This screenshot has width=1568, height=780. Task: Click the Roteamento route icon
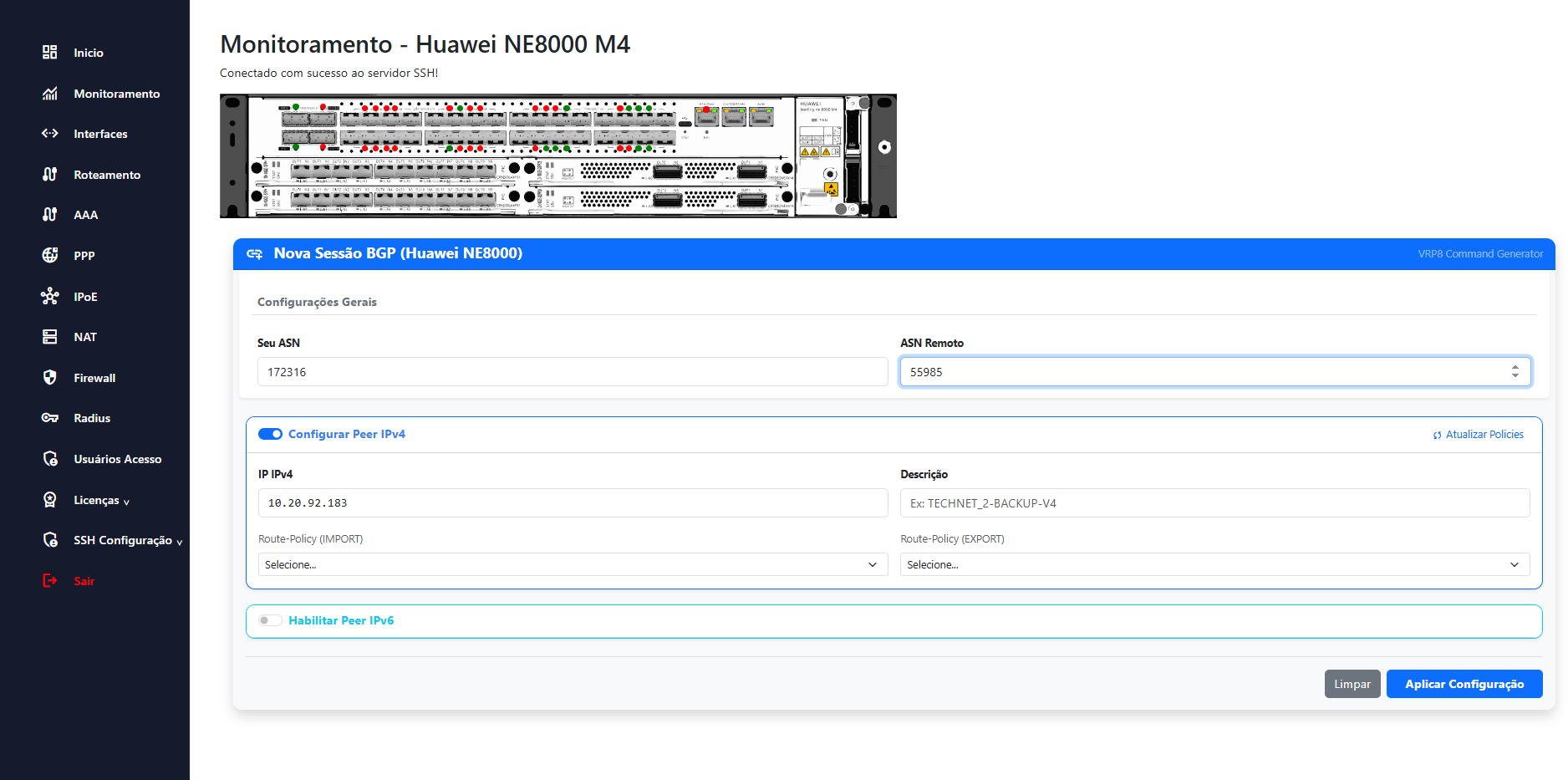(50, 175)
